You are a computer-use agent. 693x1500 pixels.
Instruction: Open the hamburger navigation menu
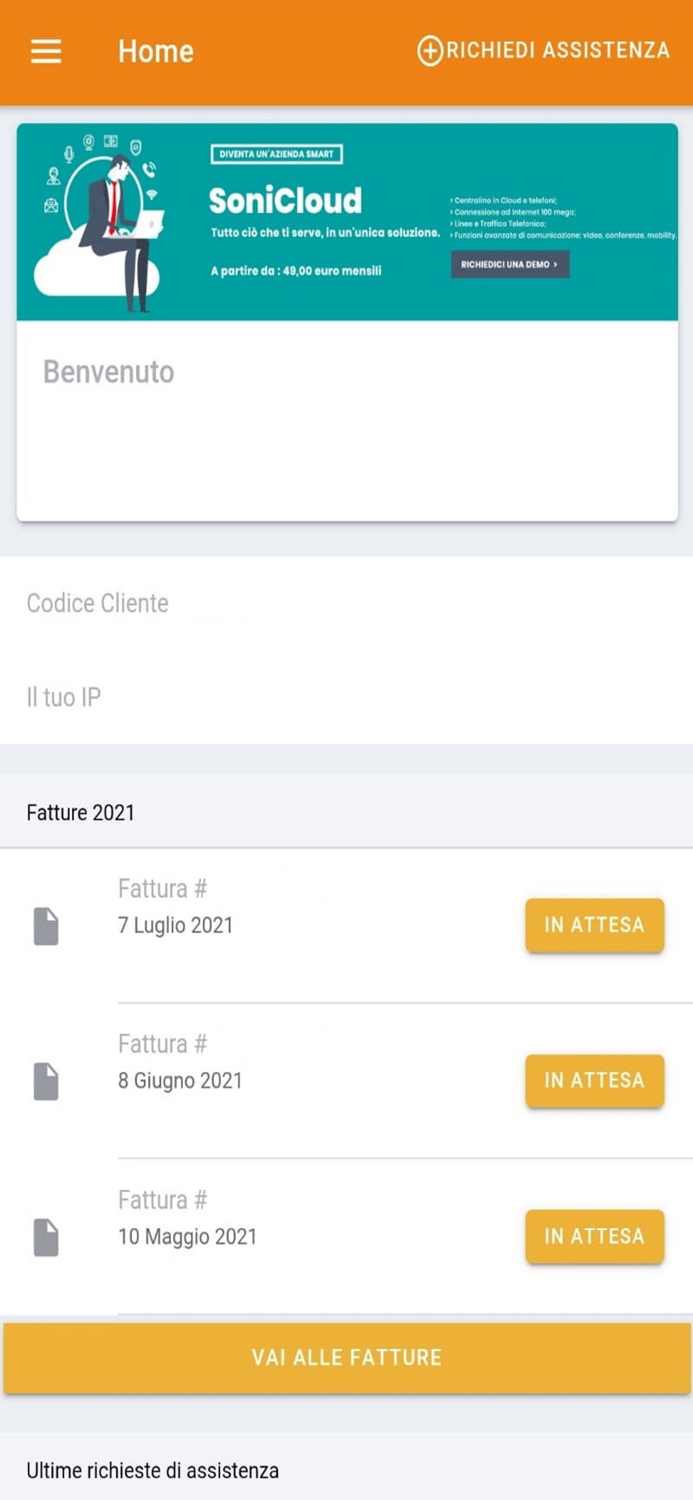[46, 51]
